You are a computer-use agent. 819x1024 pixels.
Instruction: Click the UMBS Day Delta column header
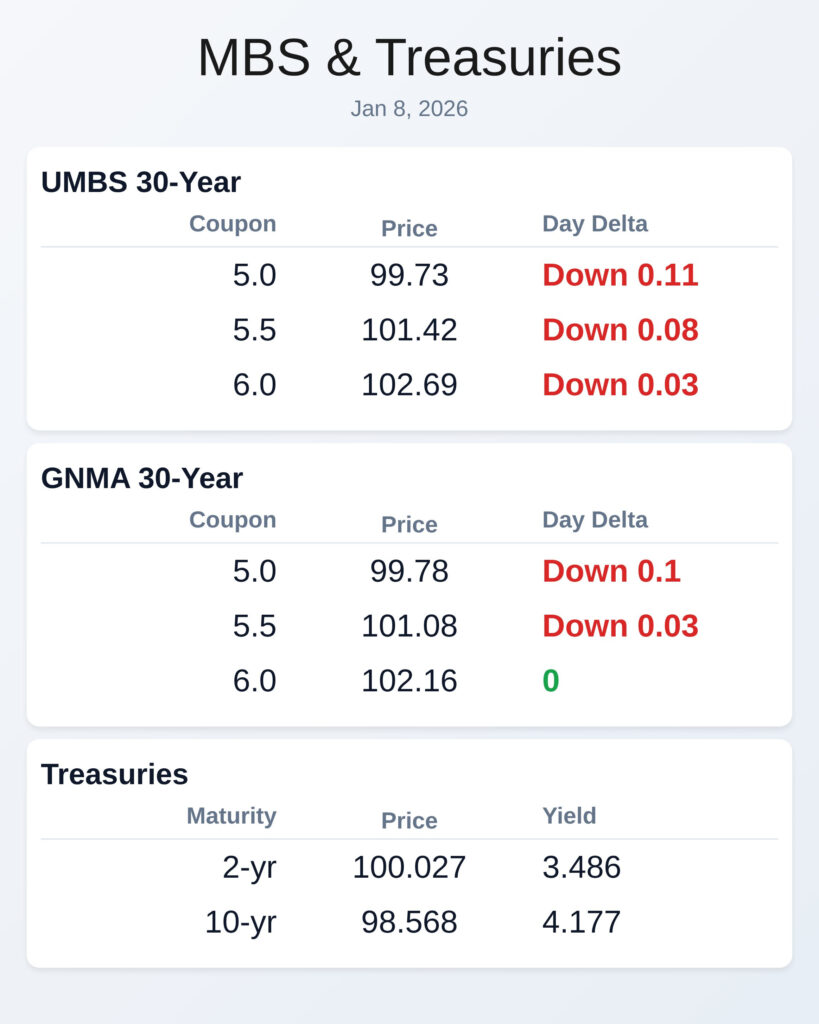click(x=595, y=223)
